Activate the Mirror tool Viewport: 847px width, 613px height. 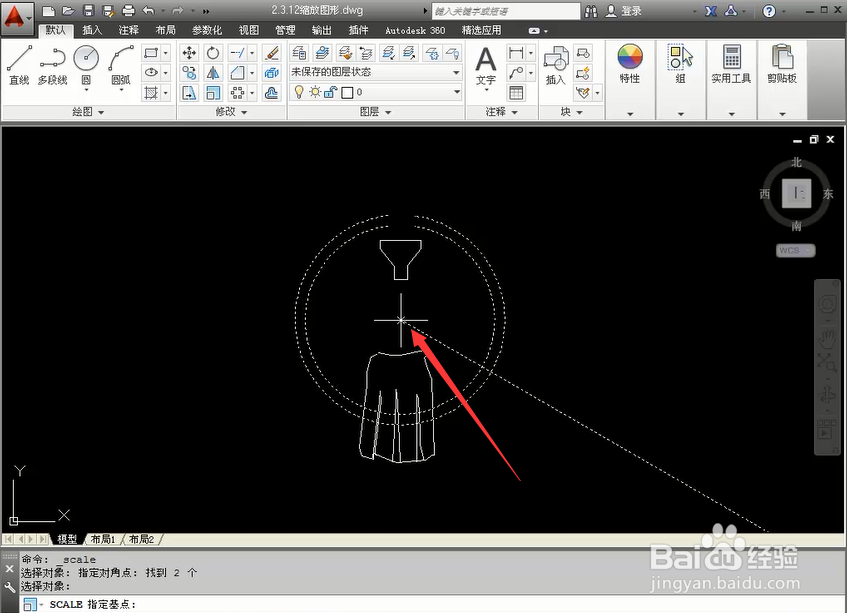[x=213, y=72]
